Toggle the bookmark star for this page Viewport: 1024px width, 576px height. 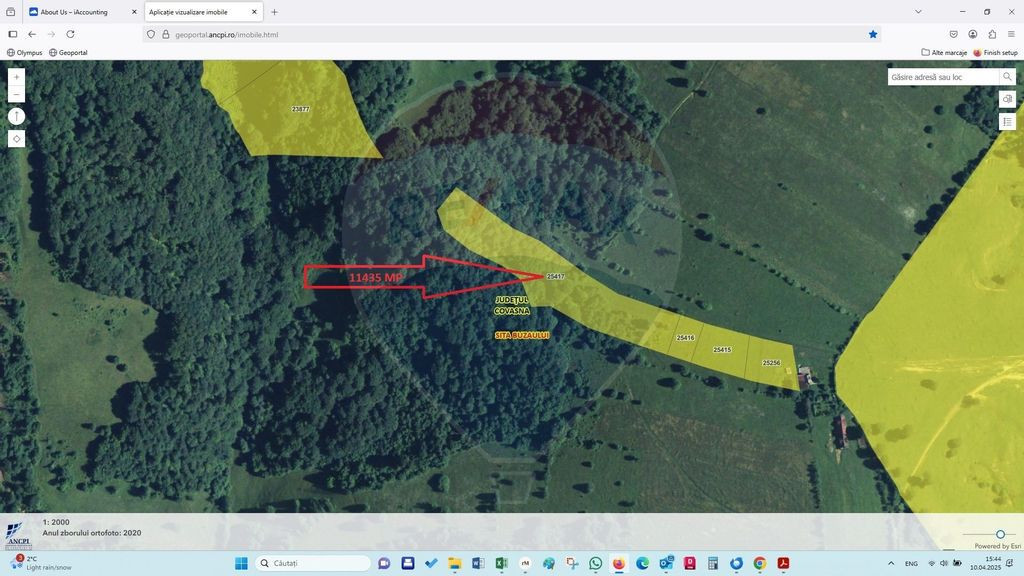click(x=873, y=34)
